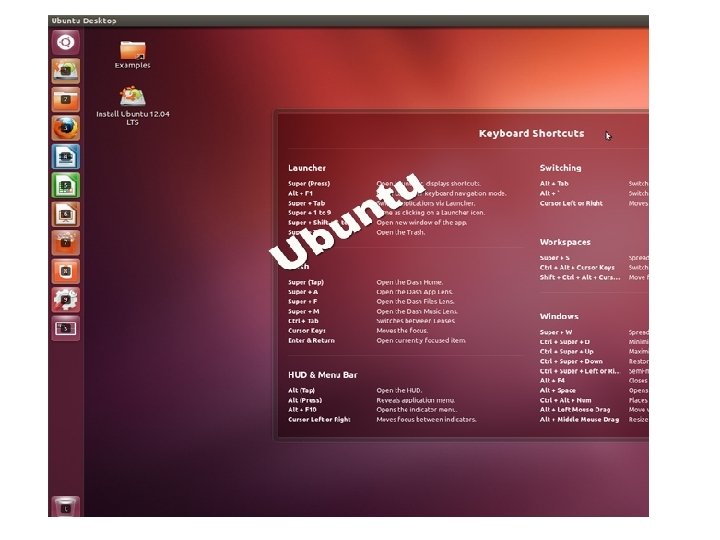Viewport: 720px width, 540px height.
Task: Click the Workspaces section heading
Action: [565, 242]
